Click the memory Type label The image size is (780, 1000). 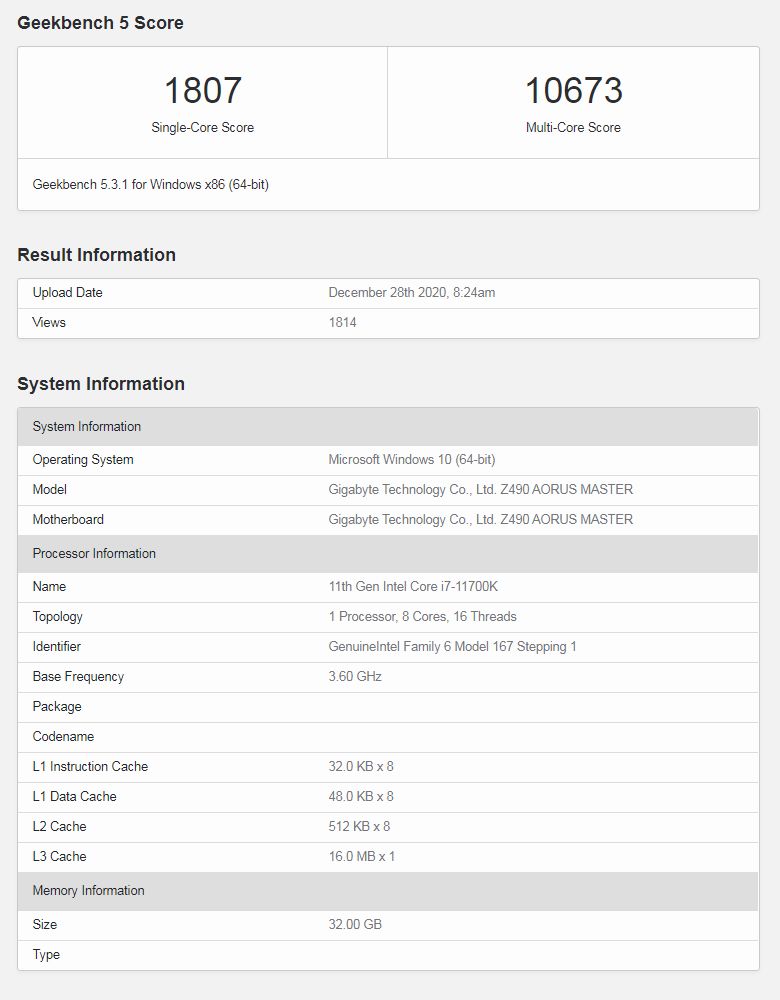tap(46, 955)
